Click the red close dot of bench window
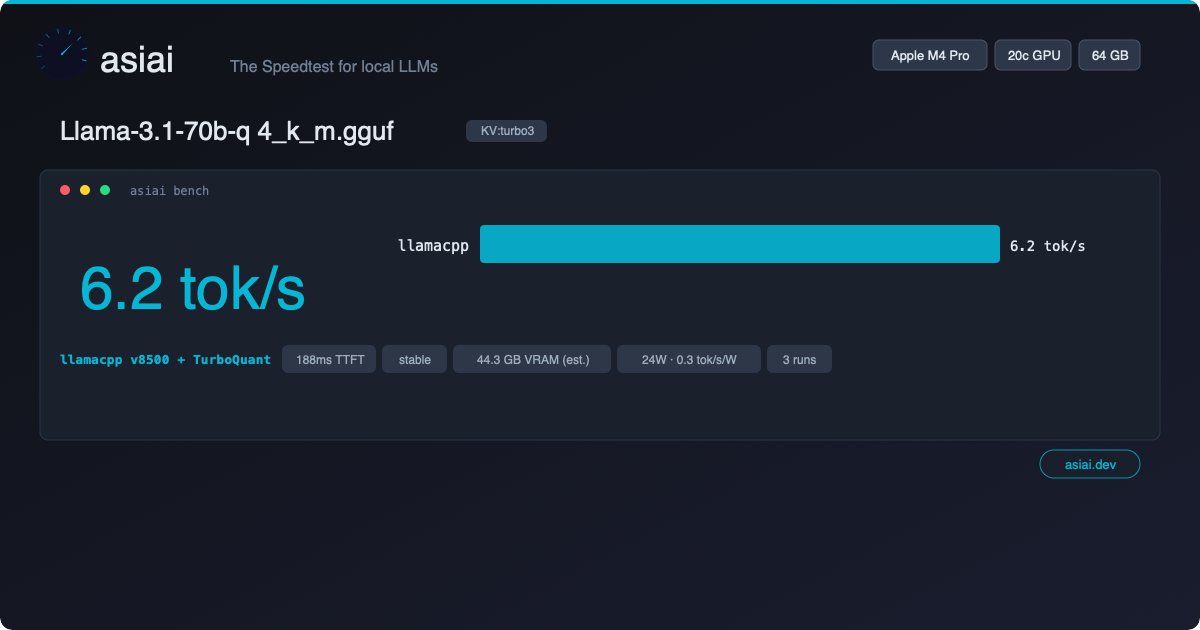 pos(65,190)
